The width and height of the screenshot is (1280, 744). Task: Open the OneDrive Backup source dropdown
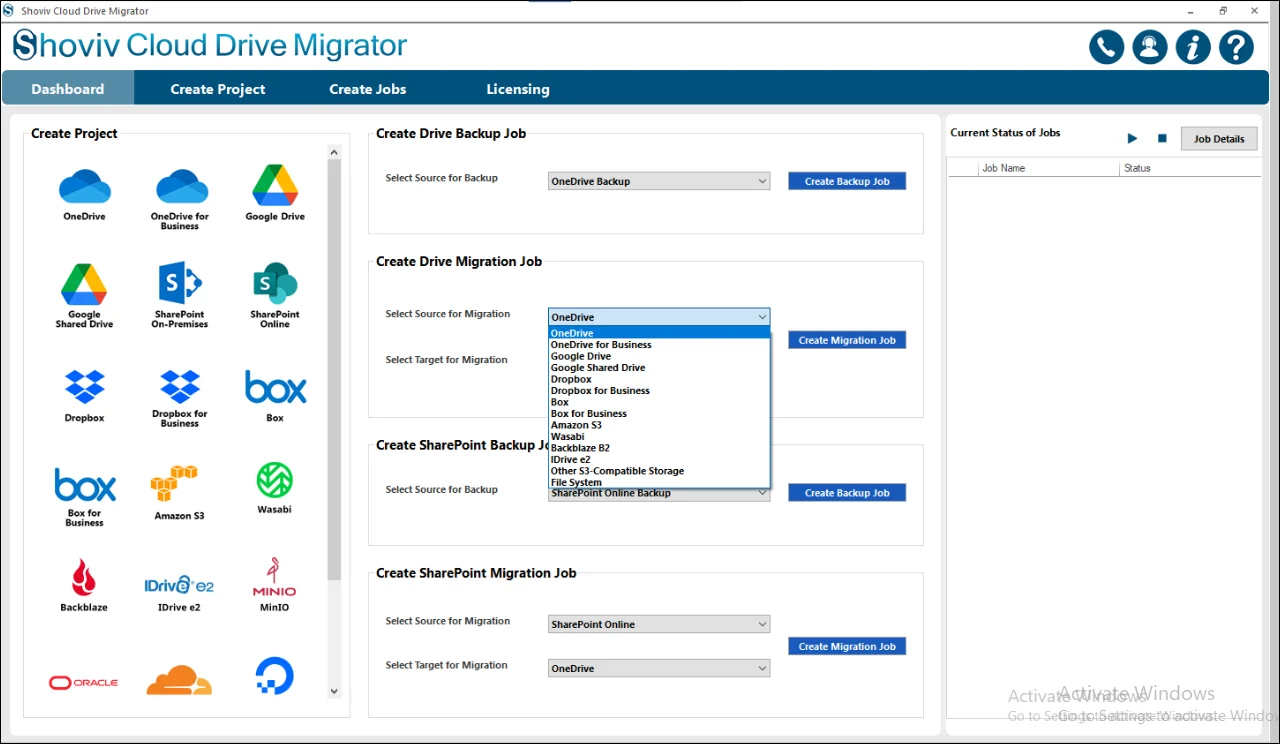tap(659, 181)
